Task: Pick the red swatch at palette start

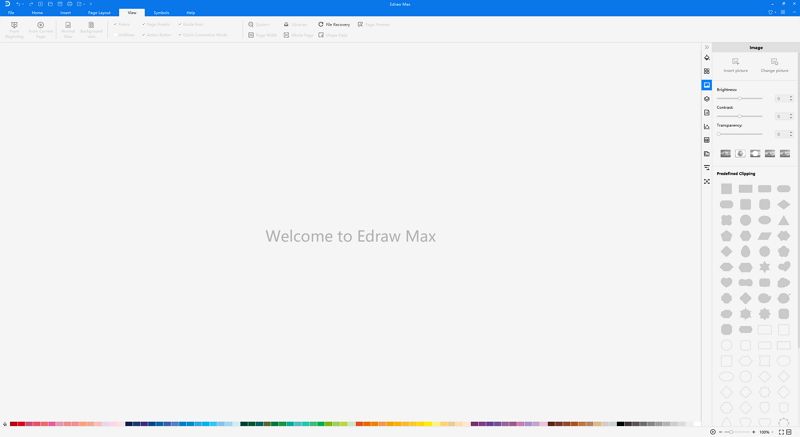Action: (13, 424)
